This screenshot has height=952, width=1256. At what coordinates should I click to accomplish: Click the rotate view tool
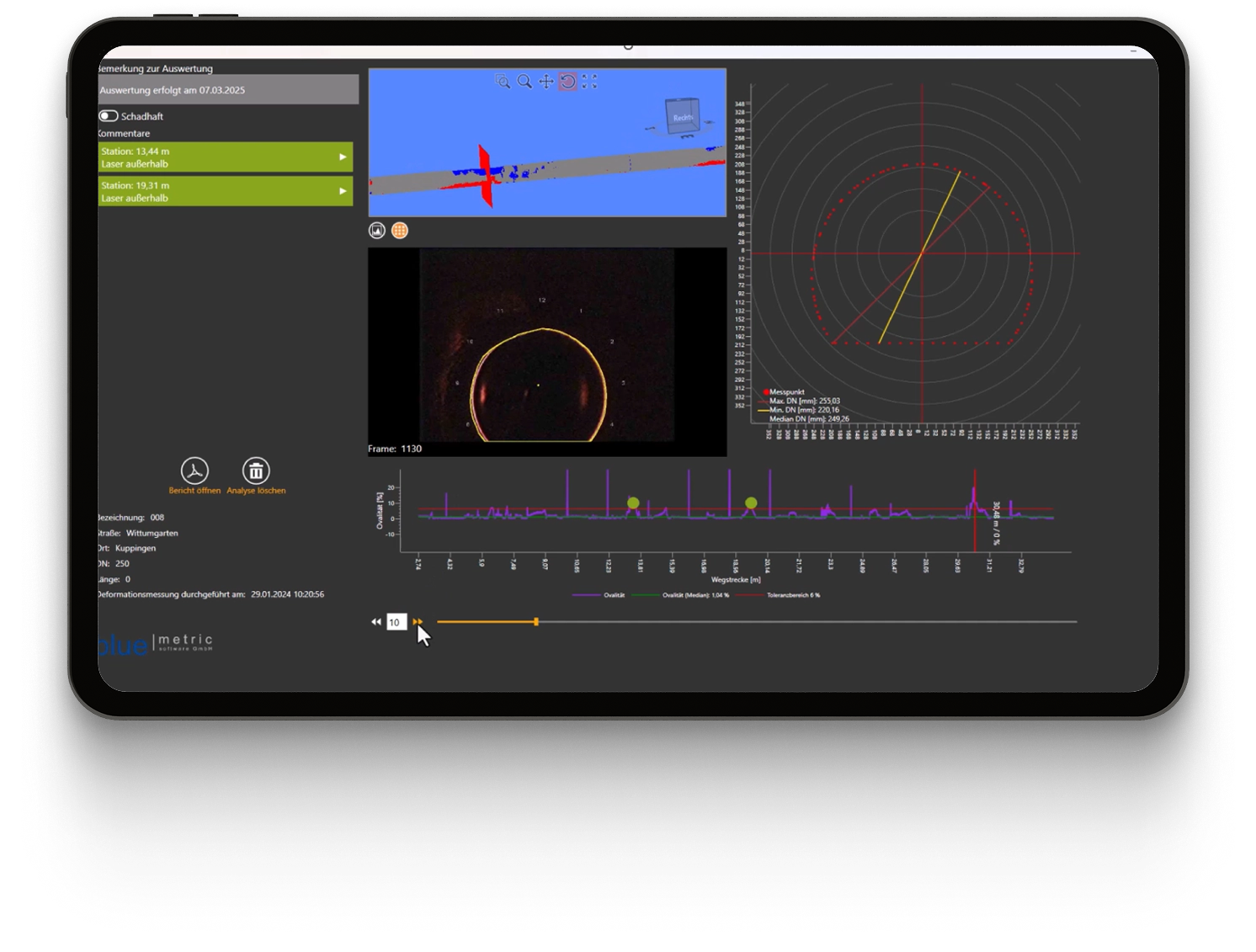click(x=568, y=82)
